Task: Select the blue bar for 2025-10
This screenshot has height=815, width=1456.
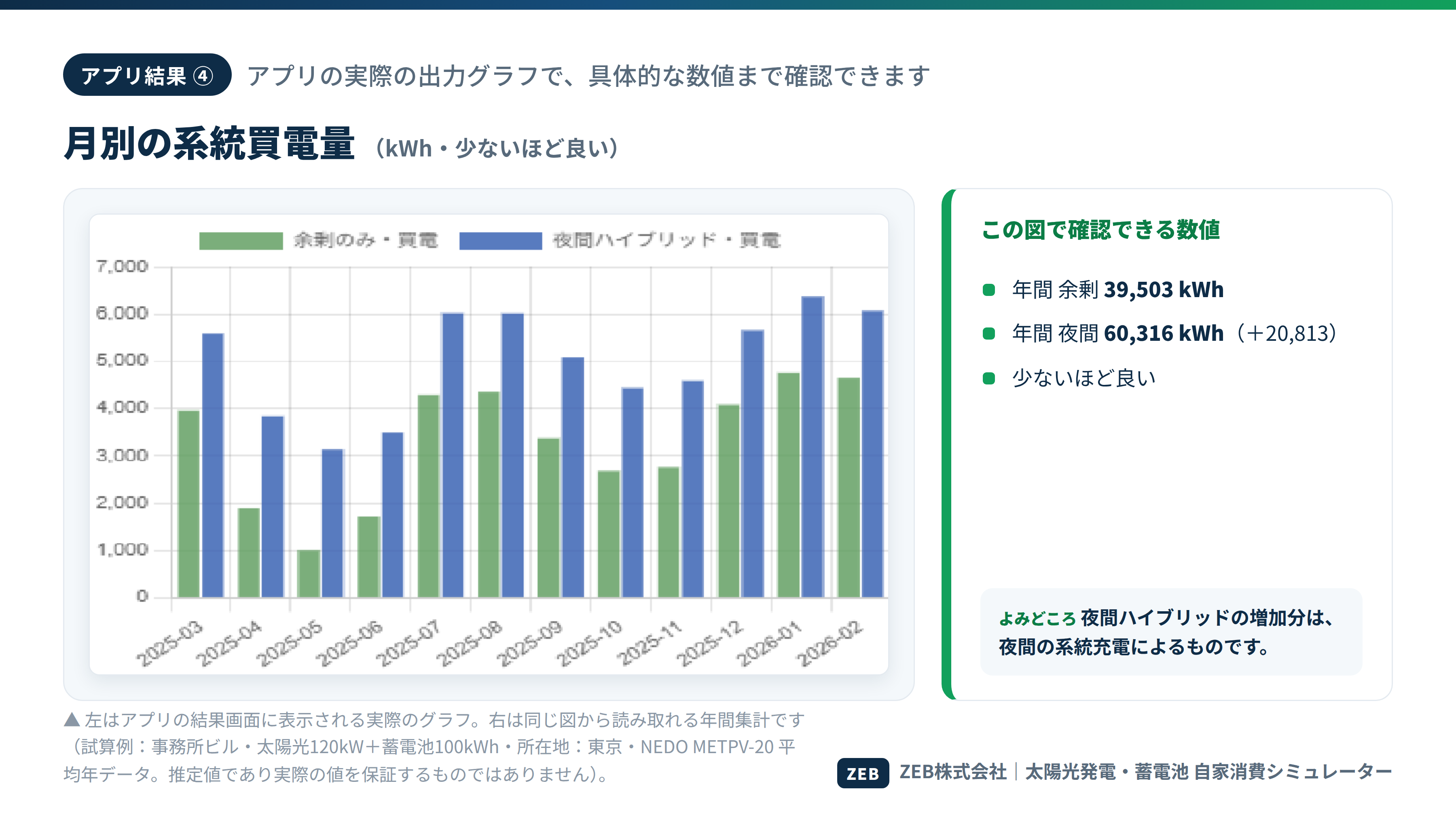Action: pyautogui.click(x=633, y=492)
